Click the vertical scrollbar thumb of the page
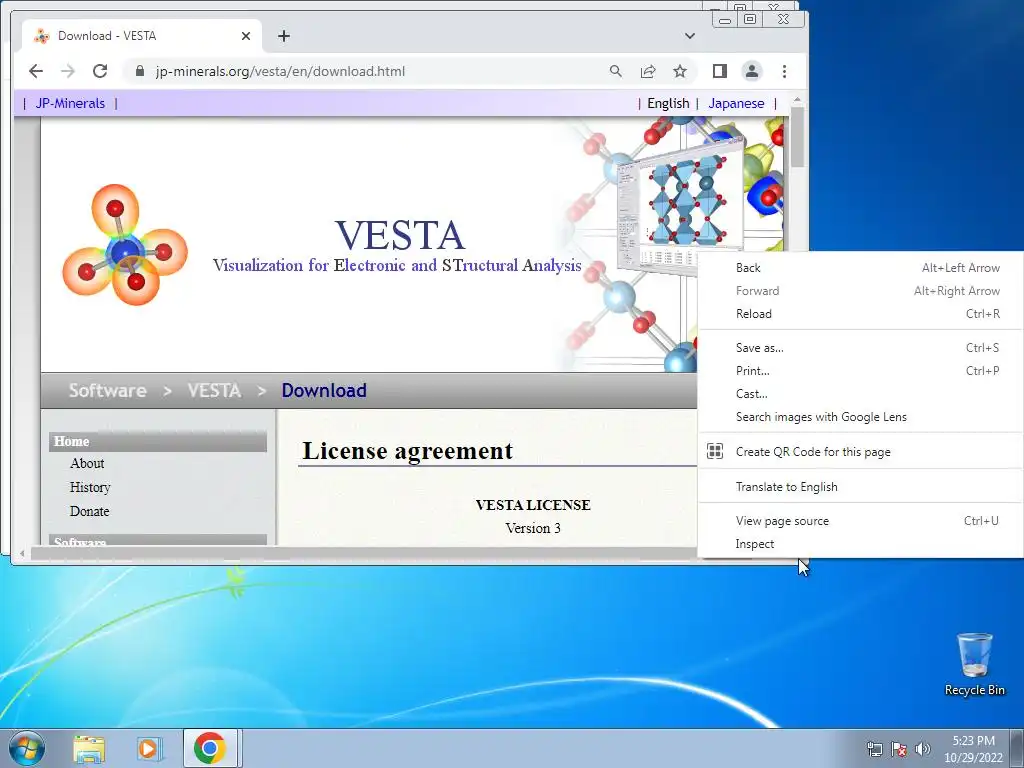This screenshot has width=1024, height=768. tap(797, 137)
